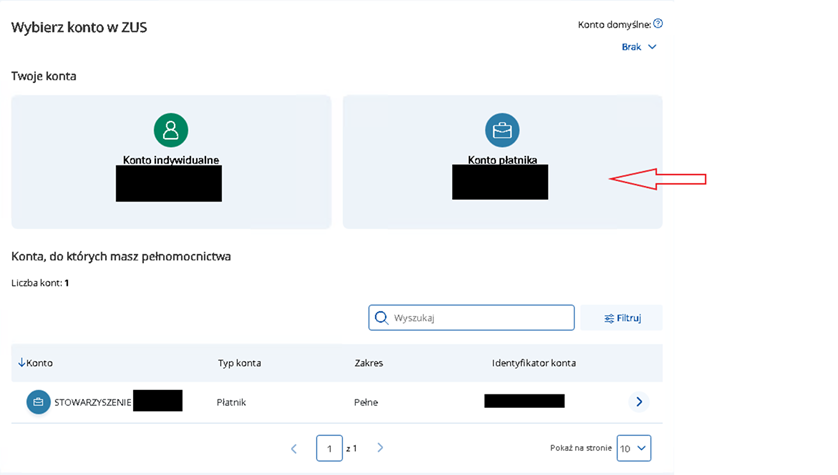
Task: Select the Konto indywidualne card label
Action: click(171, 160)
